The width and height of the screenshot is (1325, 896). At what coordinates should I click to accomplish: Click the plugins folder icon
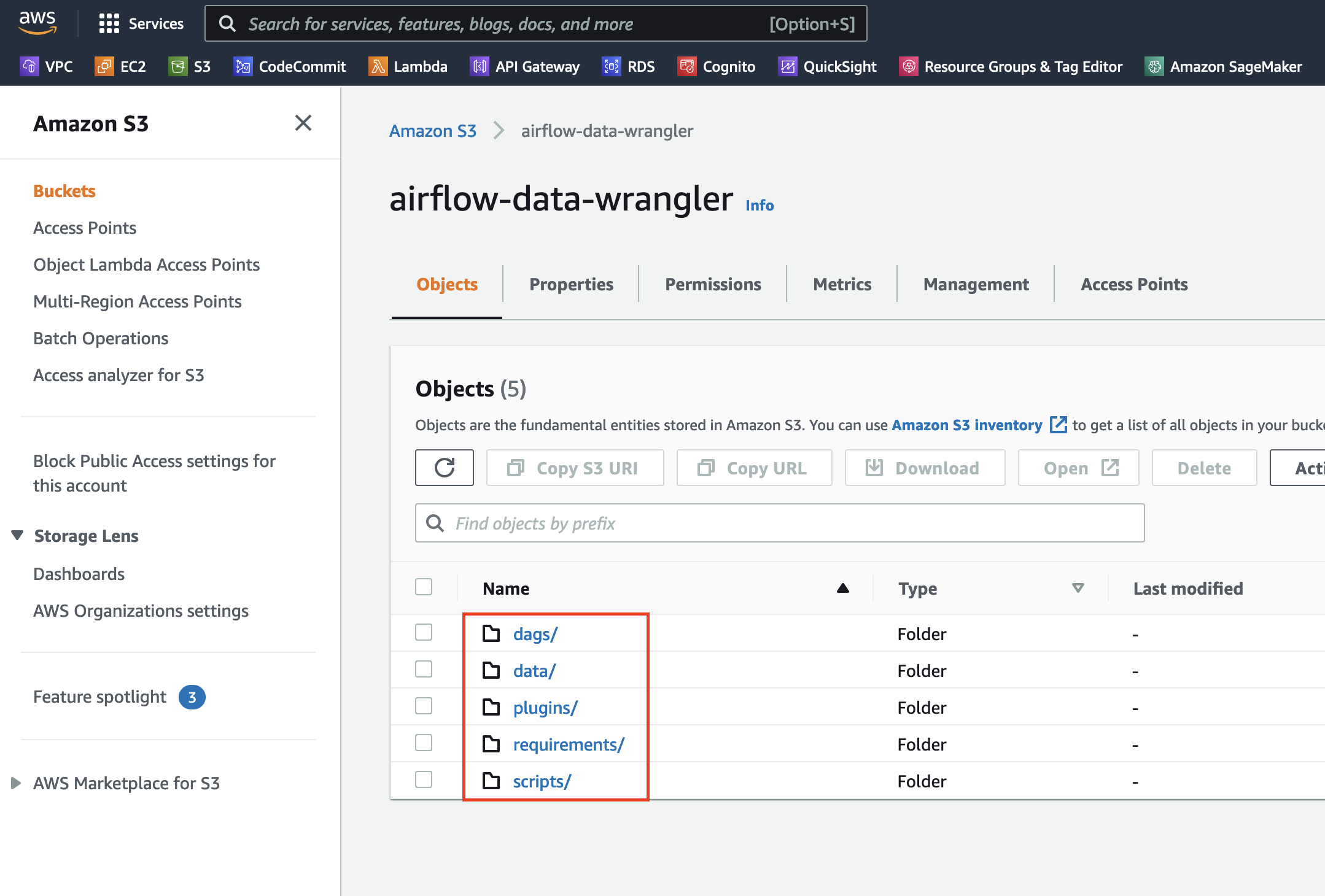pyautogui.click(x=491, y=706)
